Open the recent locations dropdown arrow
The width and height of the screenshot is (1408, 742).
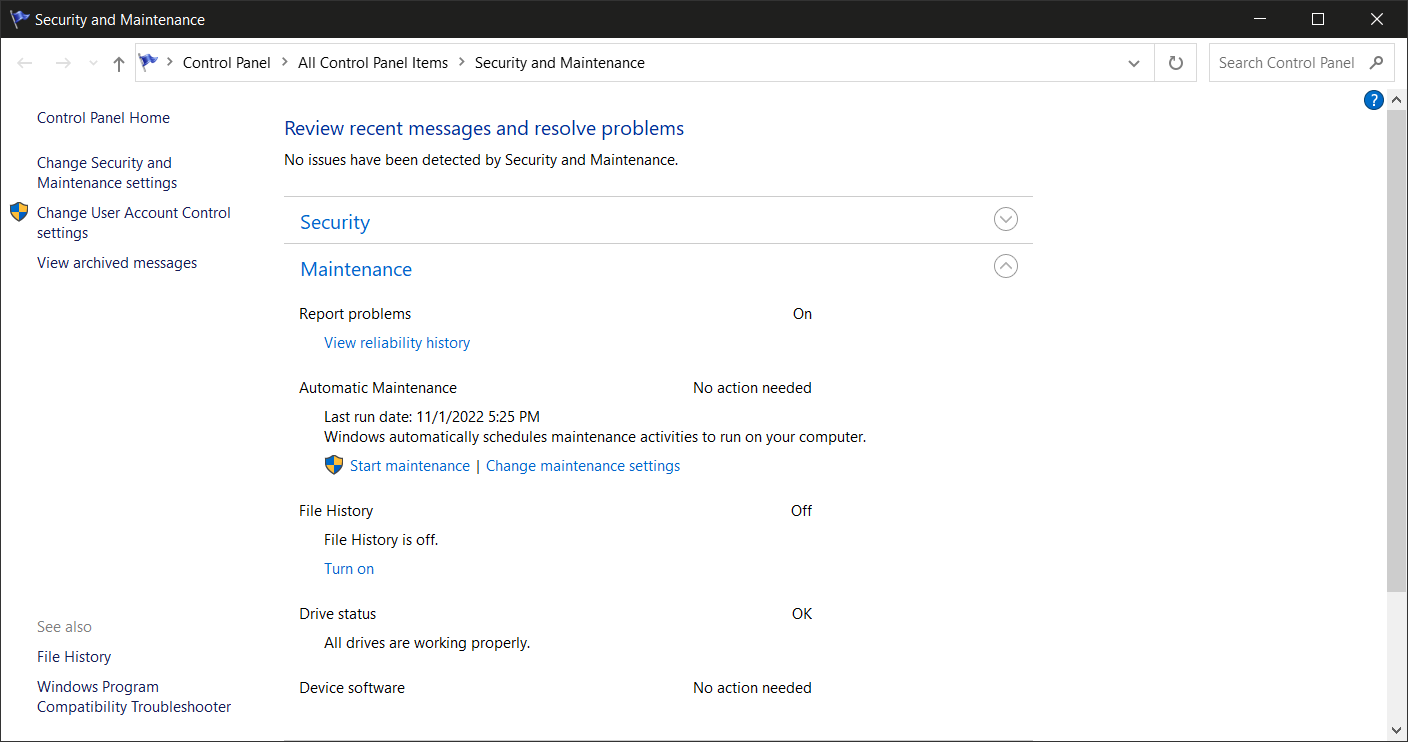93,63
